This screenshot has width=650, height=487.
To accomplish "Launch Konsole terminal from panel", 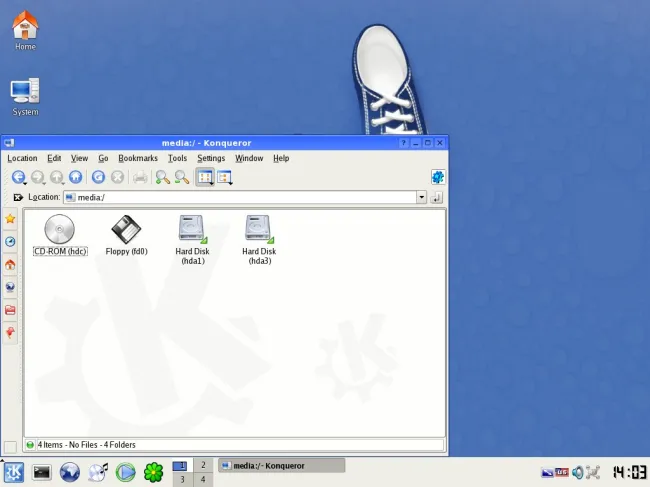I will point(42,472).
